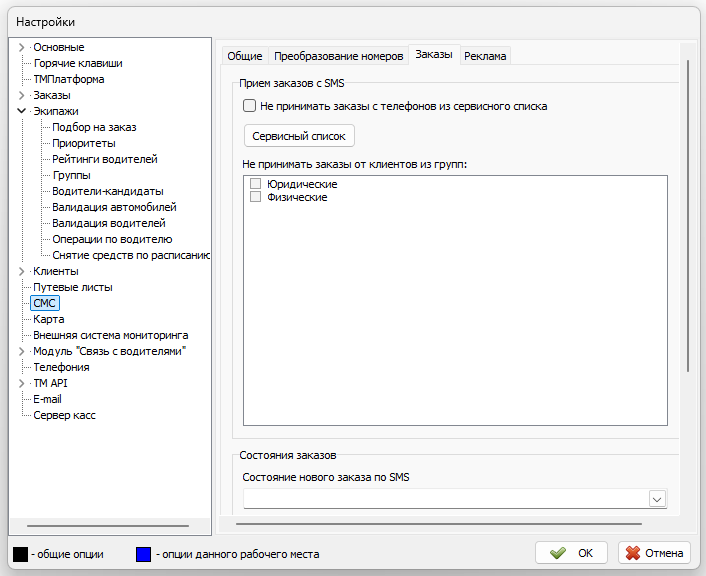Confirm settings with the OK button

coord(571,553)
